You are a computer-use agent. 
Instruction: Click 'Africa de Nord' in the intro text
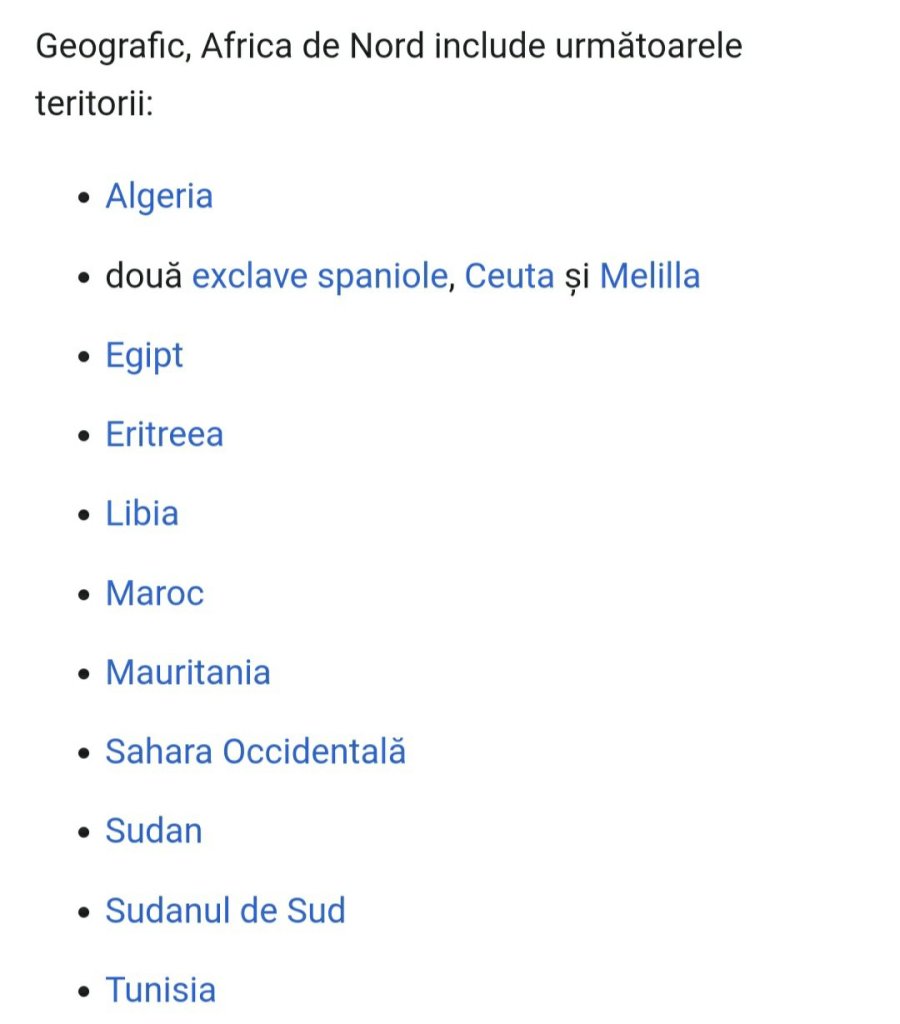pos(313,46)
